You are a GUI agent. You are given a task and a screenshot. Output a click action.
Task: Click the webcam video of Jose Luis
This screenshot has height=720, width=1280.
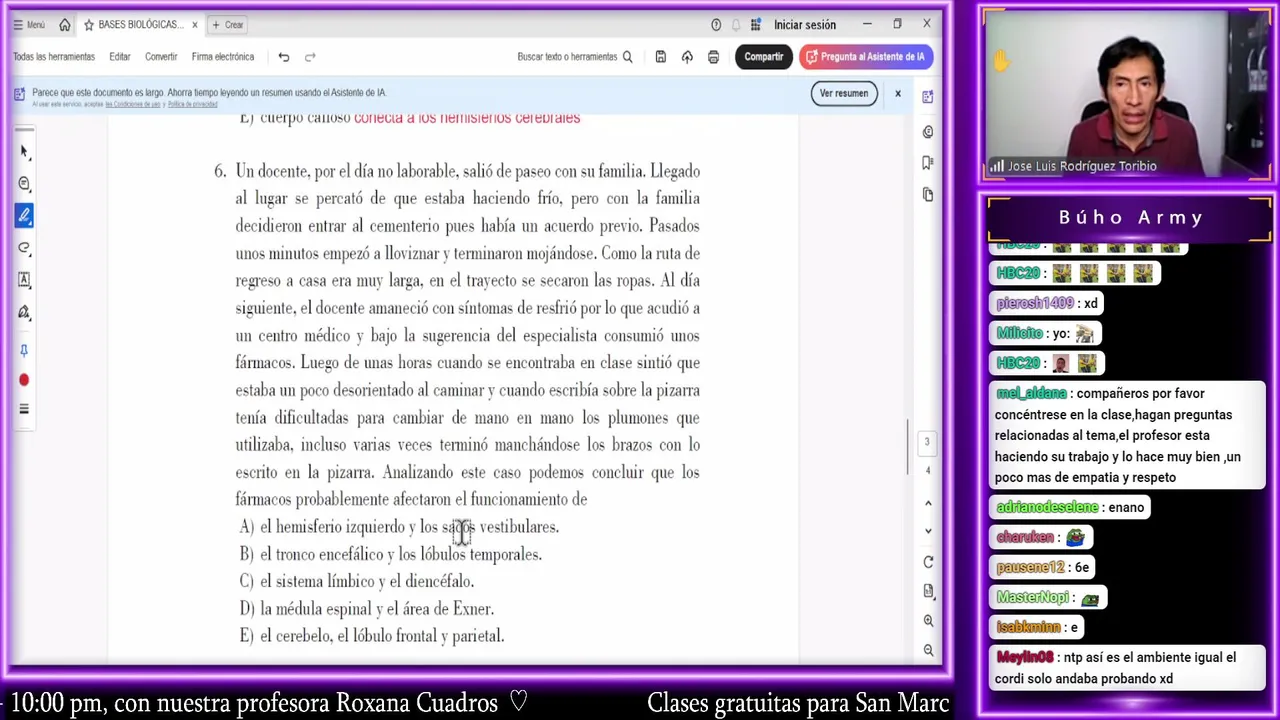[x=1126, y=95]
